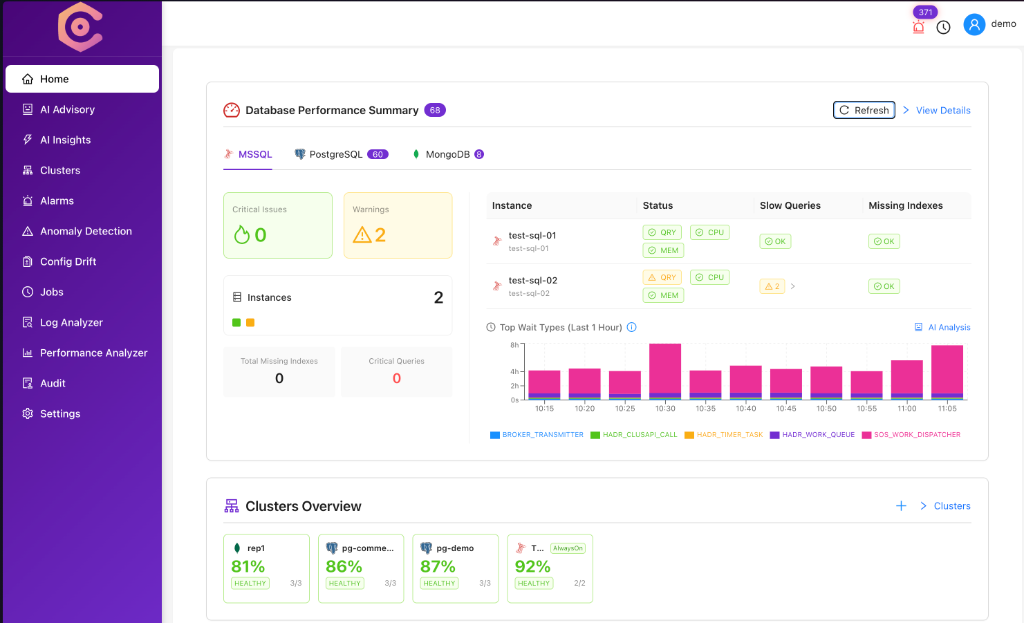Click the demo user avatar icon
This screenshot has height=623, width=1024.
pyautogui.click(x=974, y=24)
